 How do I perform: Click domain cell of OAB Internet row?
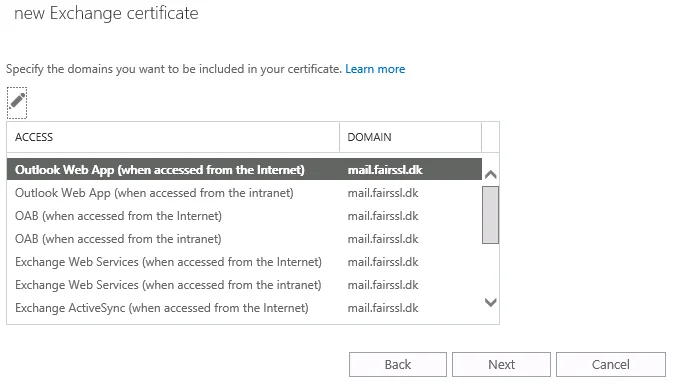point(383,216)
